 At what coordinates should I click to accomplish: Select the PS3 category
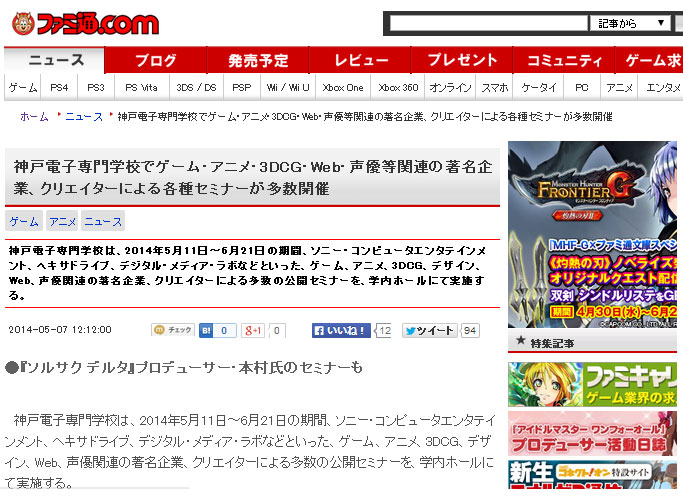(x=96, y=88)
